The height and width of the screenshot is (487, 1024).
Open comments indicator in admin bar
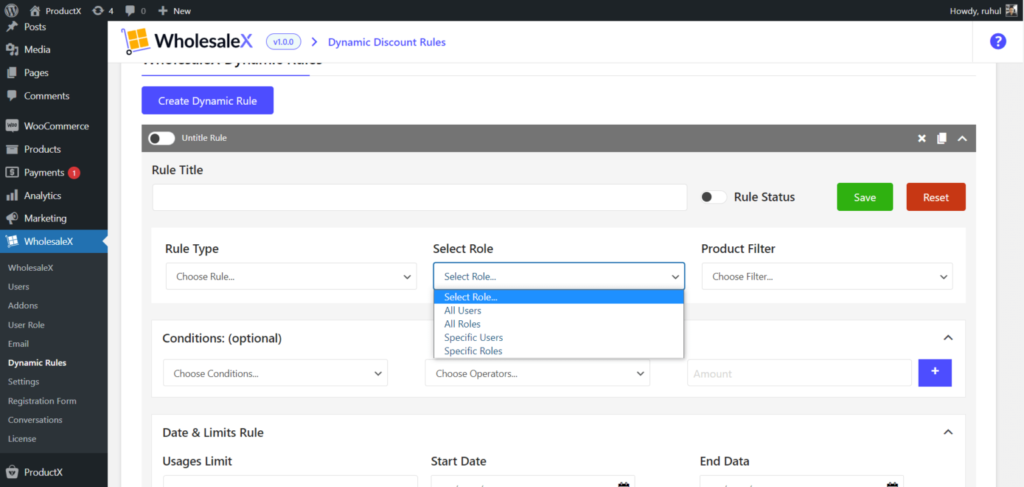click(x=135, y=11)
